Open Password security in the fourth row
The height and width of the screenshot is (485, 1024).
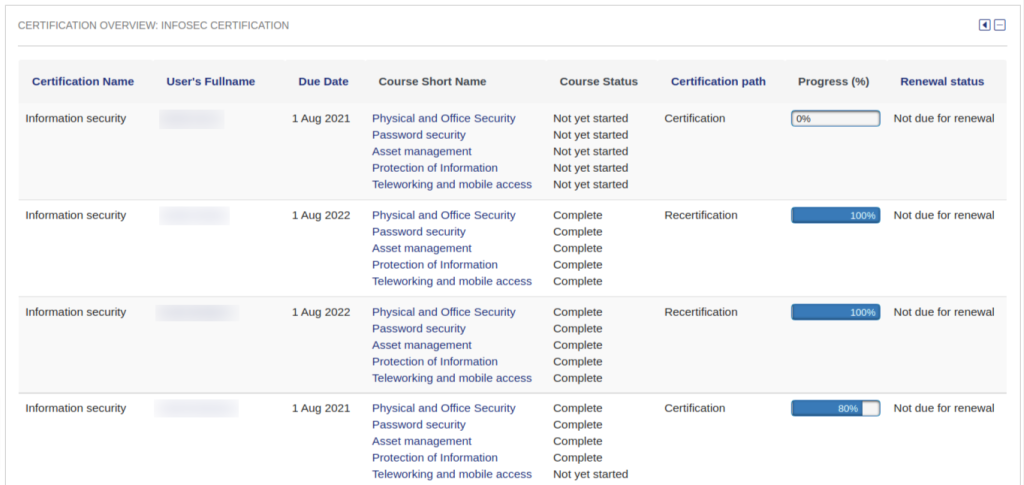[x=418, y=425]
